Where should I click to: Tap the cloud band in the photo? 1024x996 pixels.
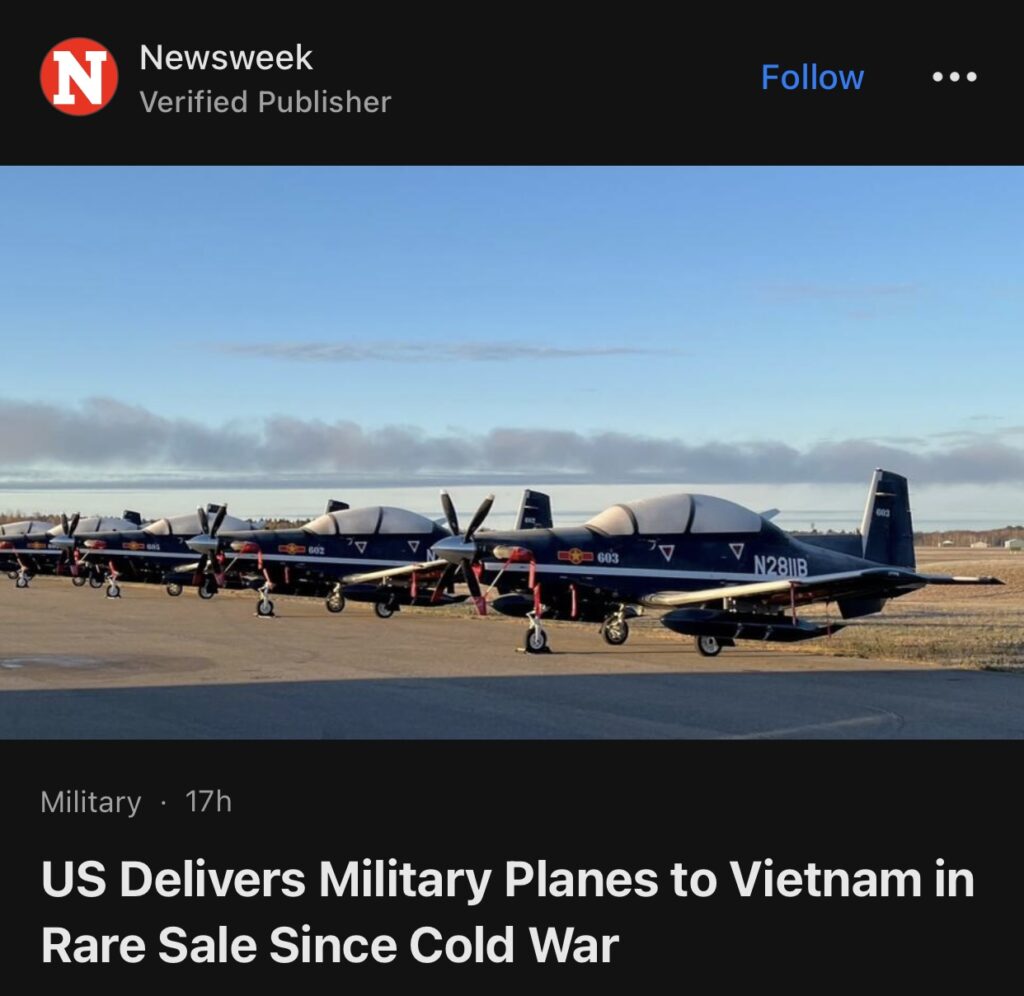click(512, 444)
